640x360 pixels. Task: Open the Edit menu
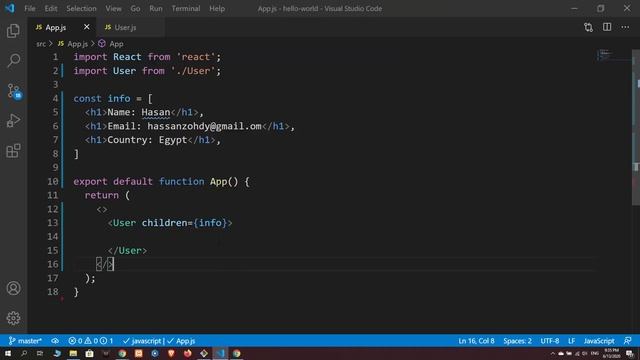(51, 8)
